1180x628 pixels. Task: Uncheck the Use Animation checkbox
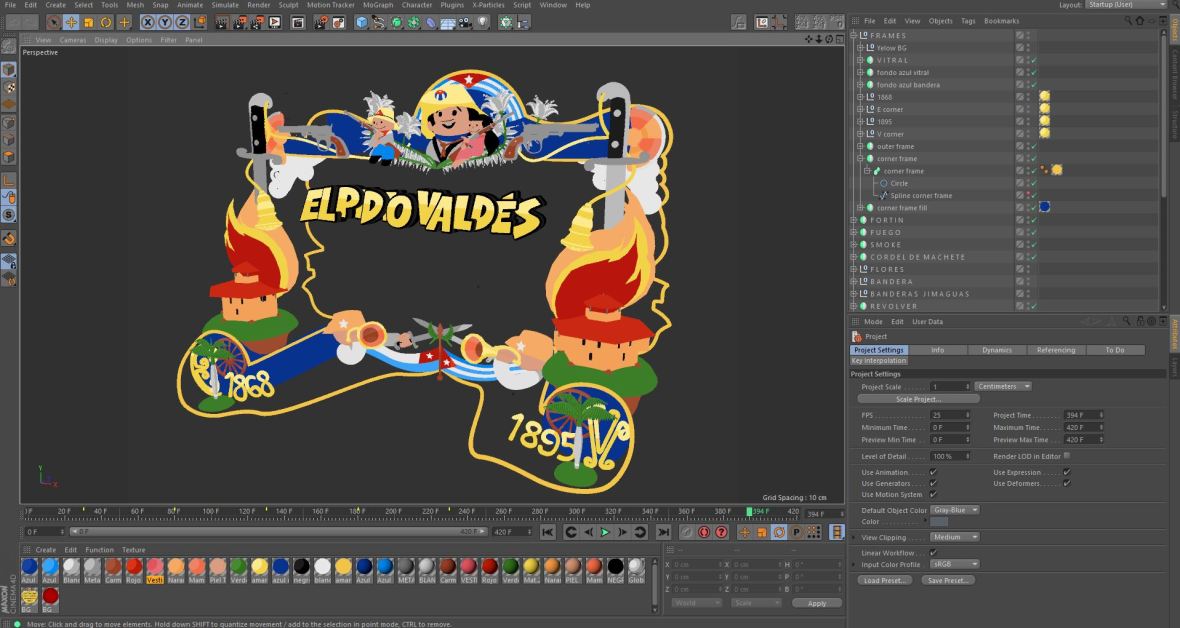tap(933, 472)
